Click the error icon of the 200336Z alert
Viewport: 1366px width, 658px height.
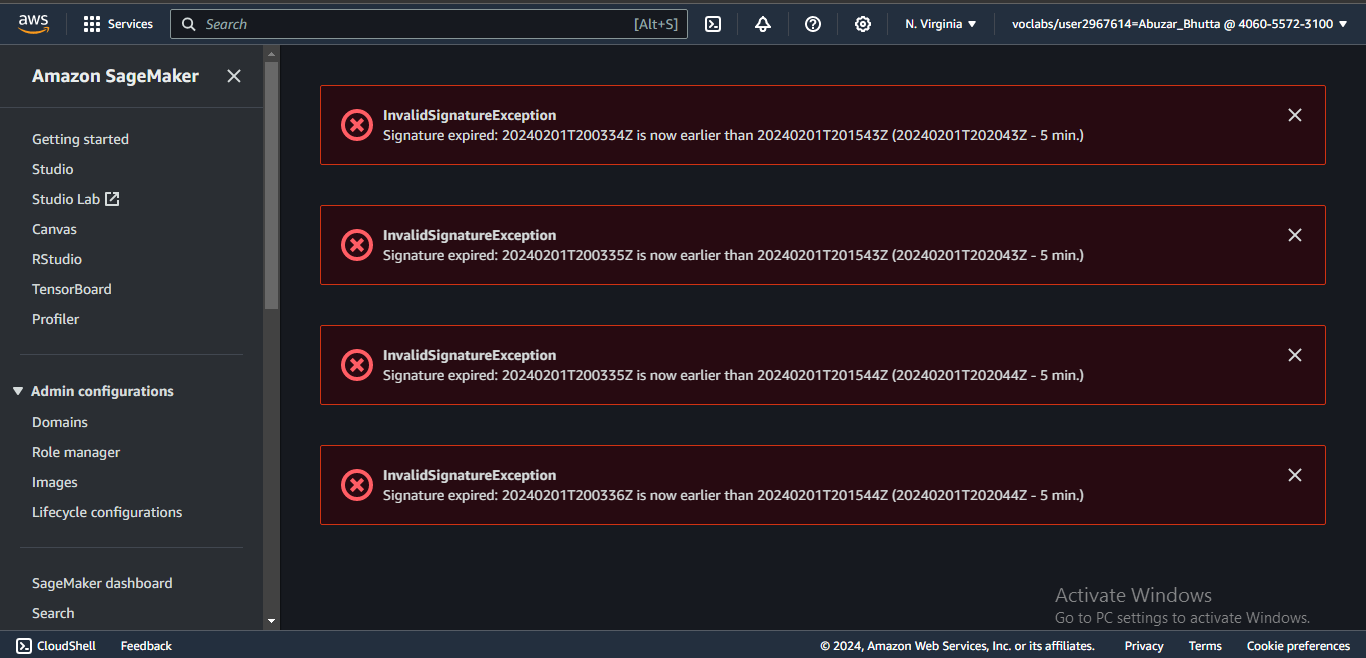point(357,485)
